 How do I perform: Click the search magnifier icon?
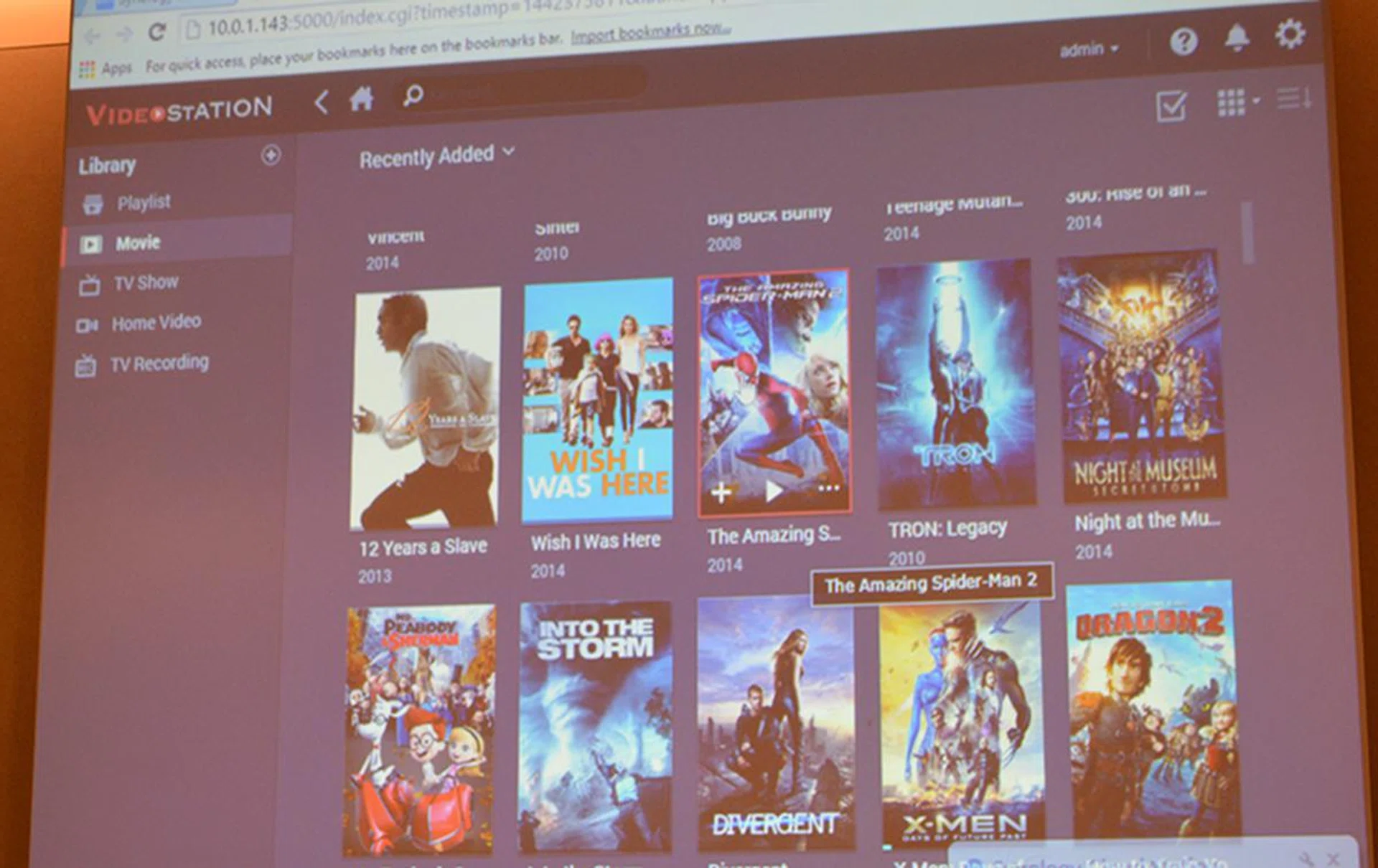pyautogui.click(x=413, y=96)
